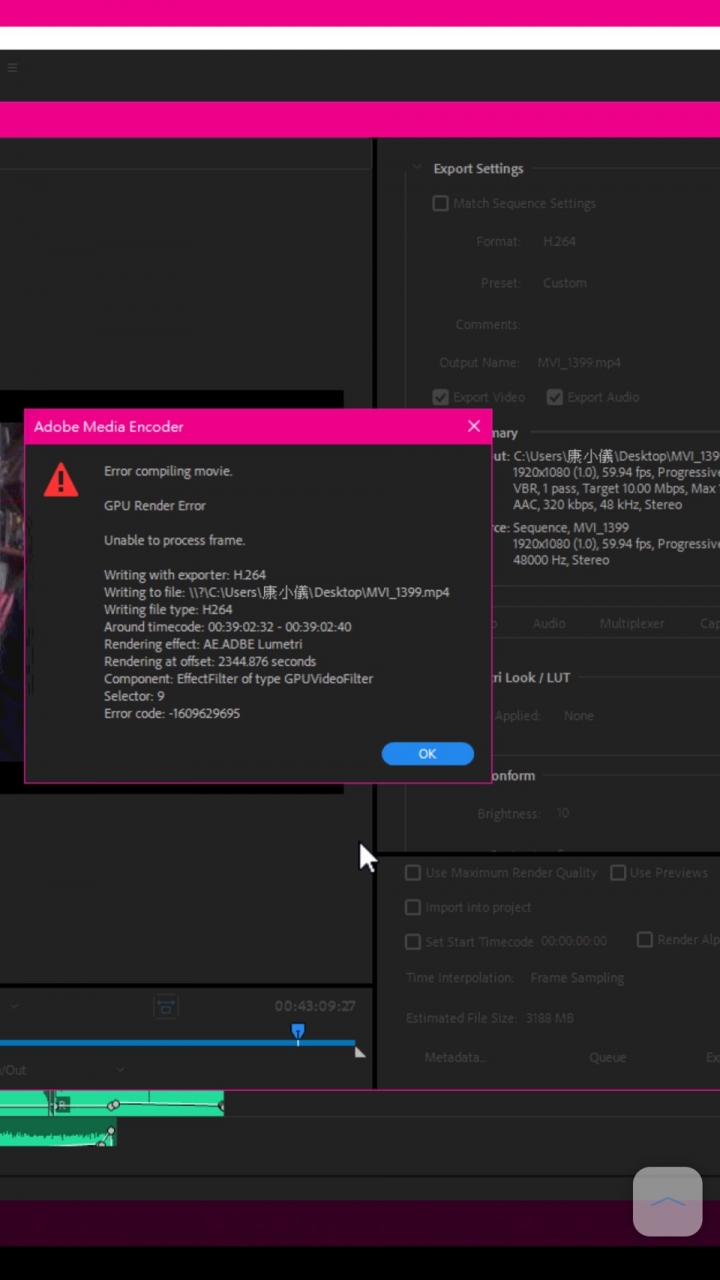Image resolution: width=720 pixels, height=1280 pixels.
Task: Click 'Estimated File Size: 3188 MB' text
Action: (x=490, y=1018)
